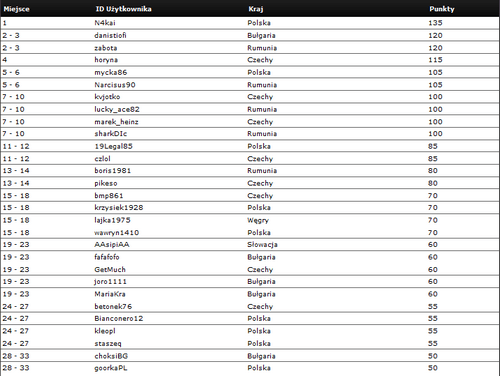The width and height of the screenshot is (500, 376).
Task: Click the Miejsce column header
Action: point(16,9)
